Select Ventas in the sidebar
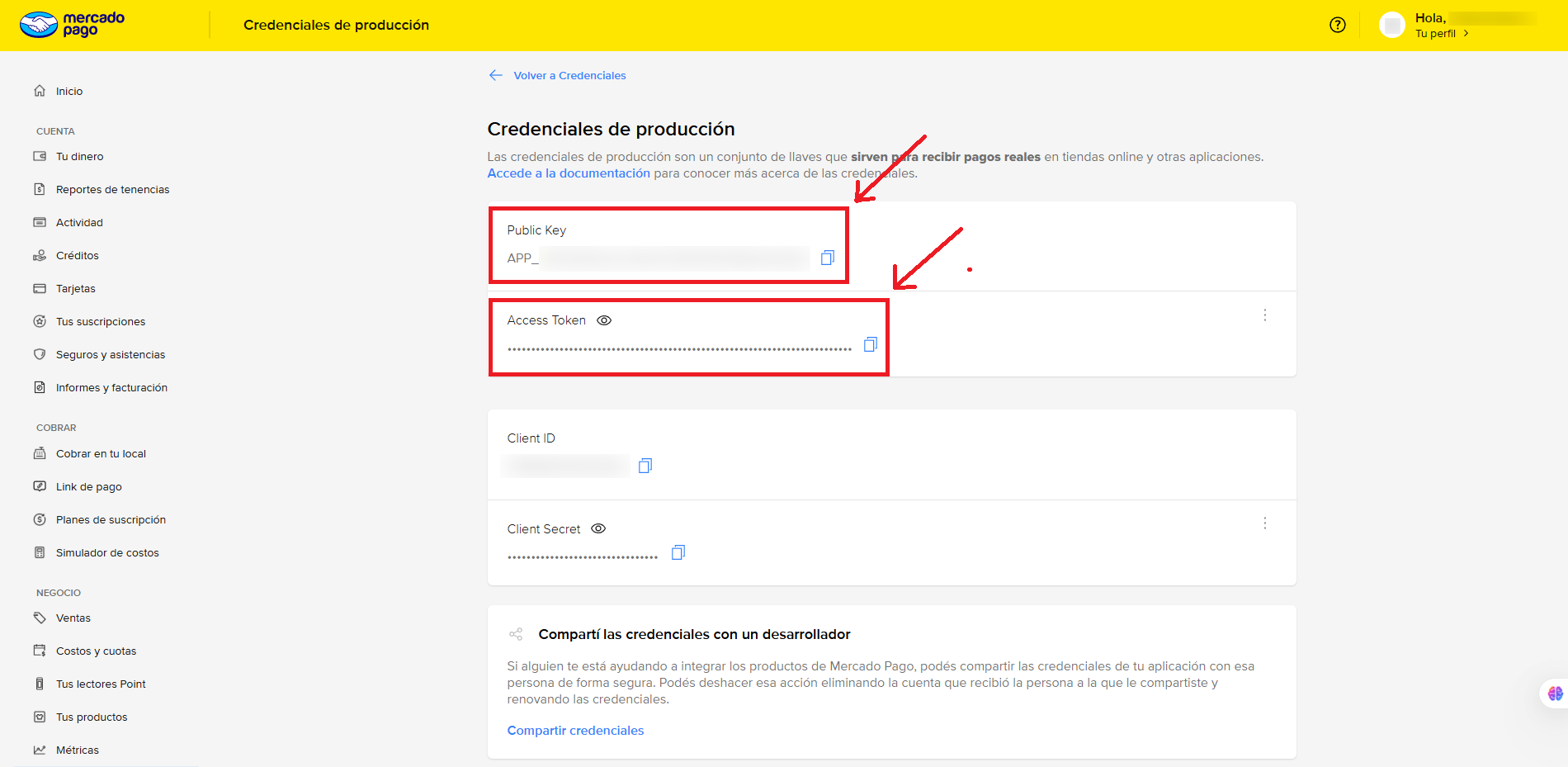This screenshot has width=1568, height=767. point(73,618)
